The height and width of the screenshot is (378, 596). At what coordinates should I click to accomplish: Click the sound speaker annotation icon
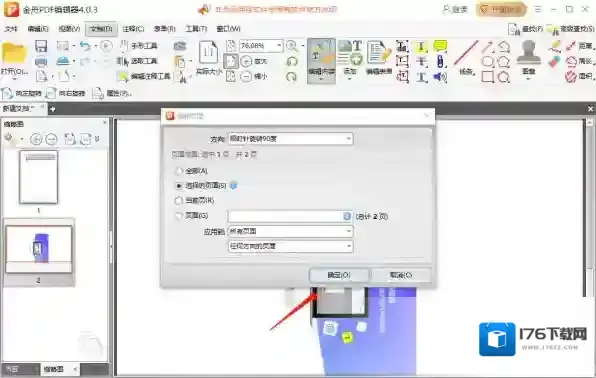click(x=440, y=77)
